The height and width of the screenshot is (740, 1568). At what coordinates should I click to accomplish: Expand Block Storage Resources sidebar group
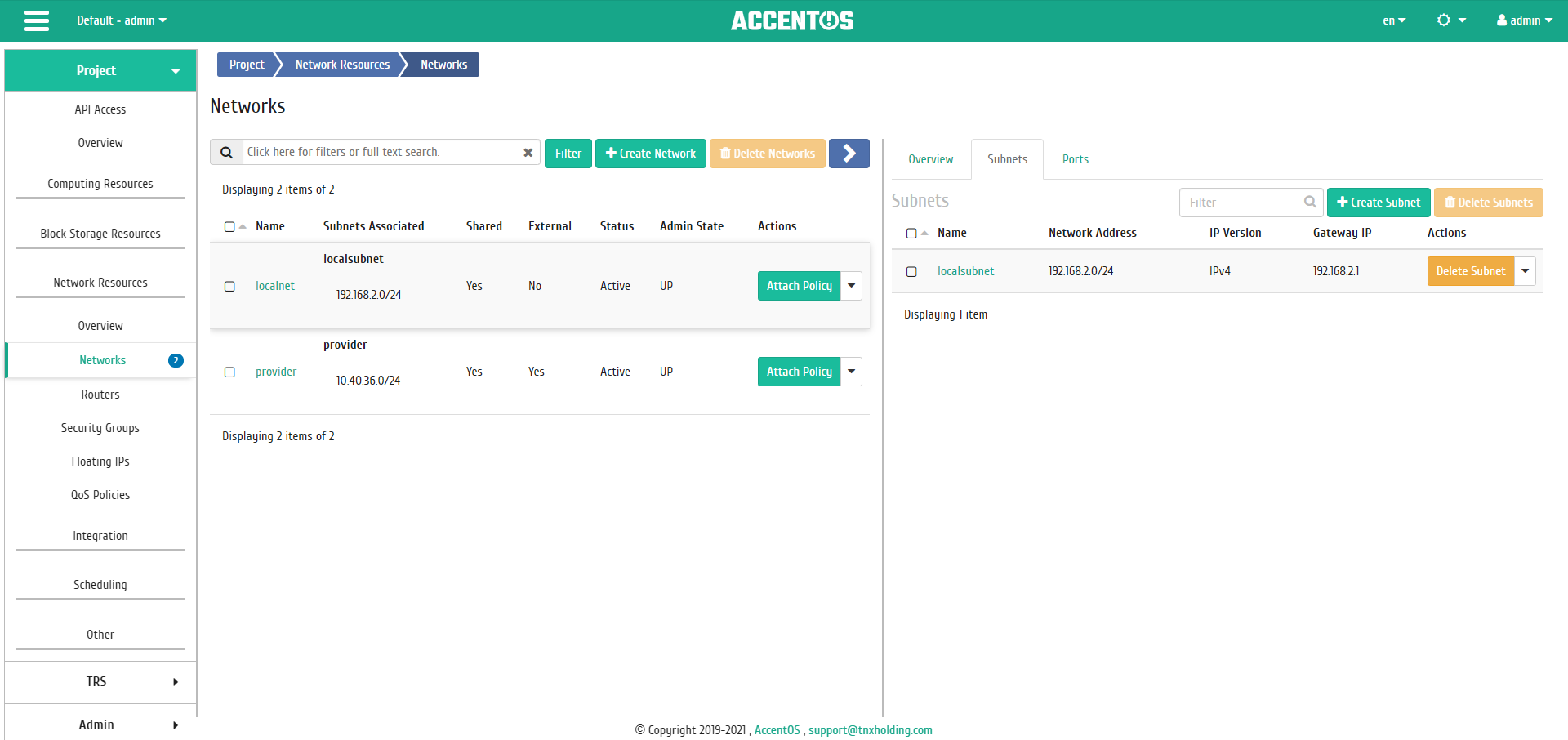[100, 234]
